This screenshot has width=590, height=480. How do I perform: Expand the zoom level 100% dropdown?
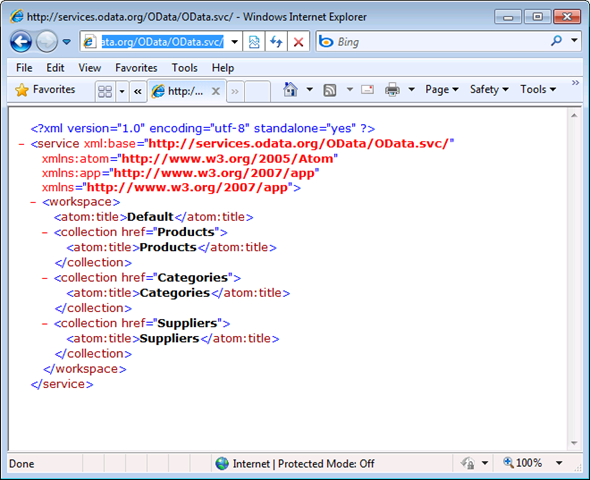click(x=560, y=463)
